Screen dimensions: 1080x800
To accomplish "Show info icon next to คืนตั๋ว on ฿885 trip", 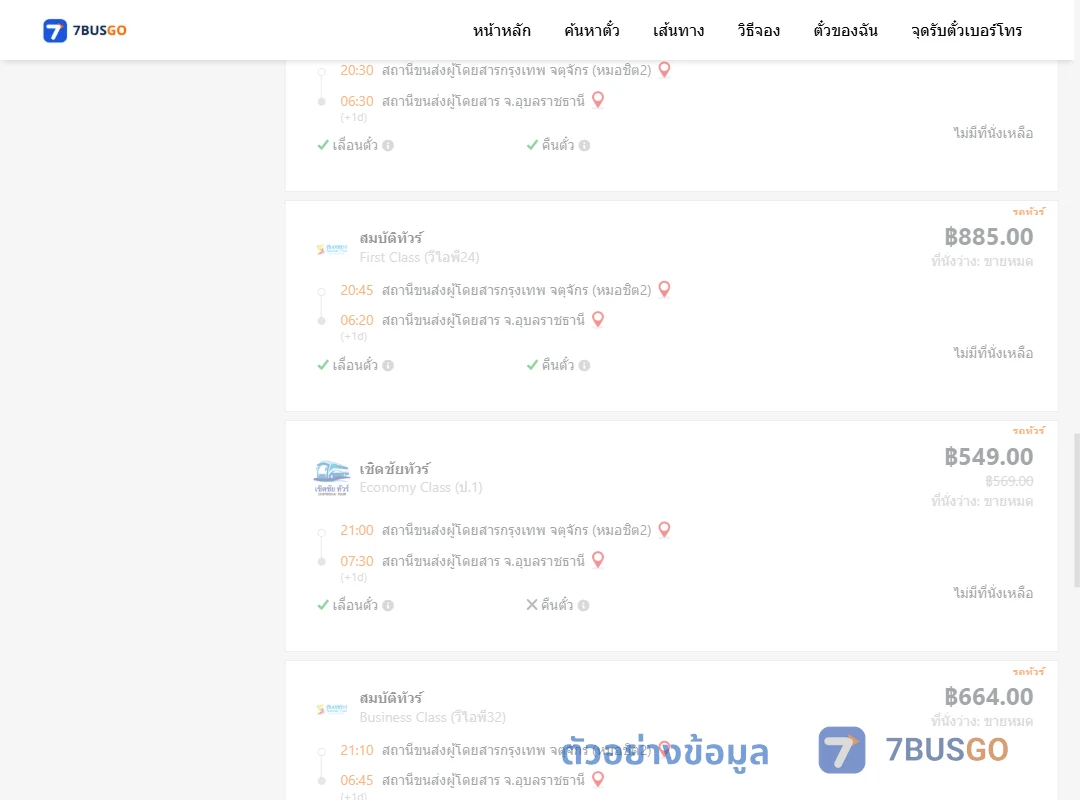I will [584, 365].
